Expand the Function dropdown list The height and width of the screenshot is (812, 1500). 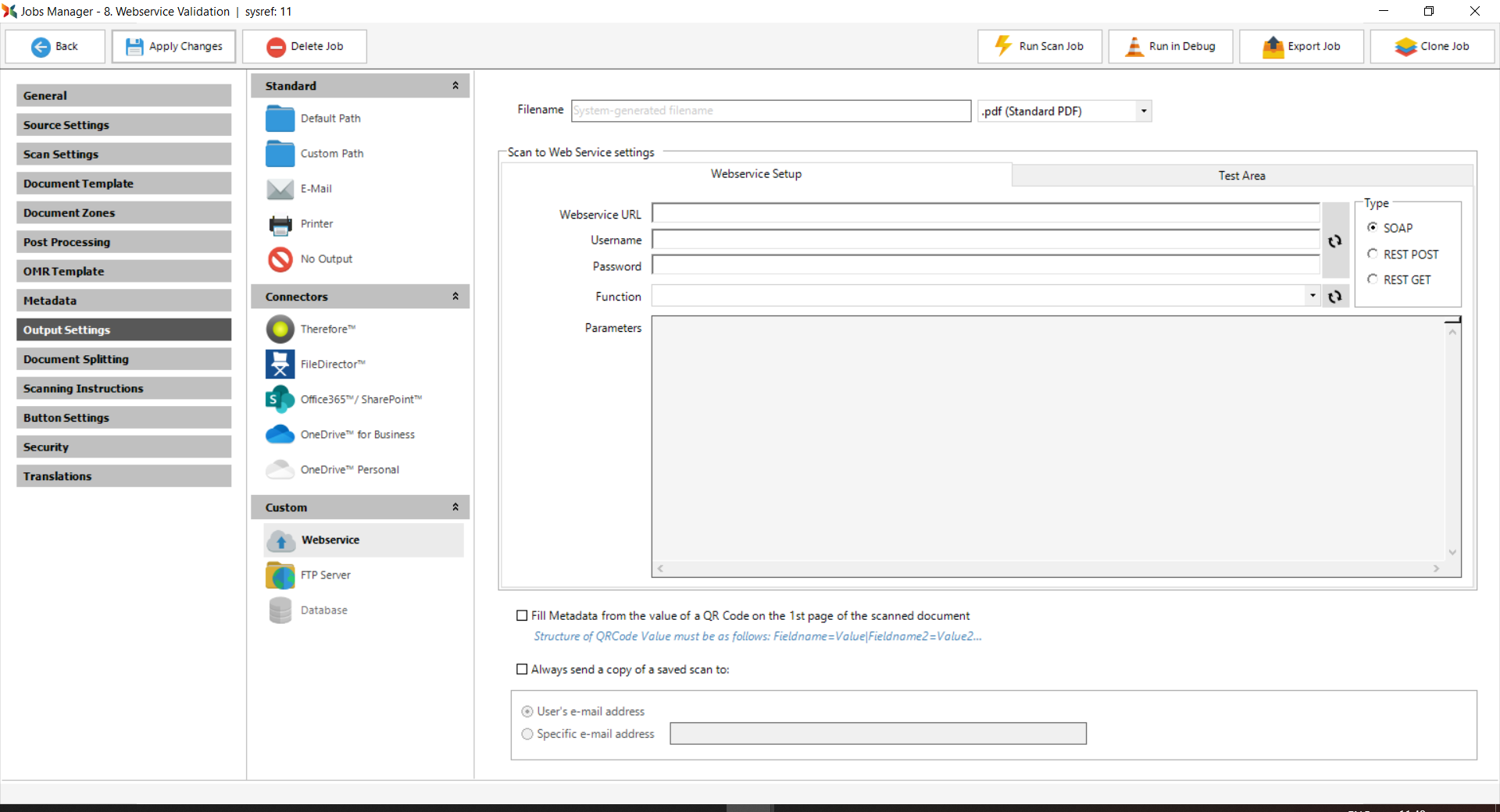(1312, 297)
